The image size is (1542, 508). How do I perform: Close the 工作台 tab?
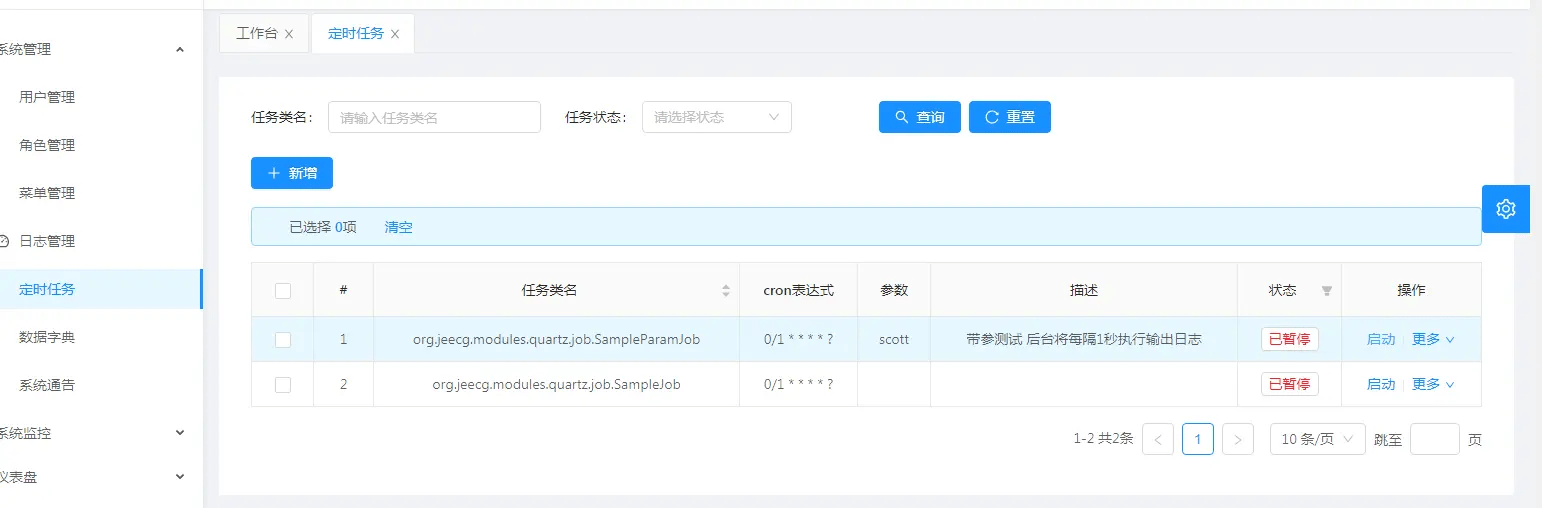pos(289,34)
